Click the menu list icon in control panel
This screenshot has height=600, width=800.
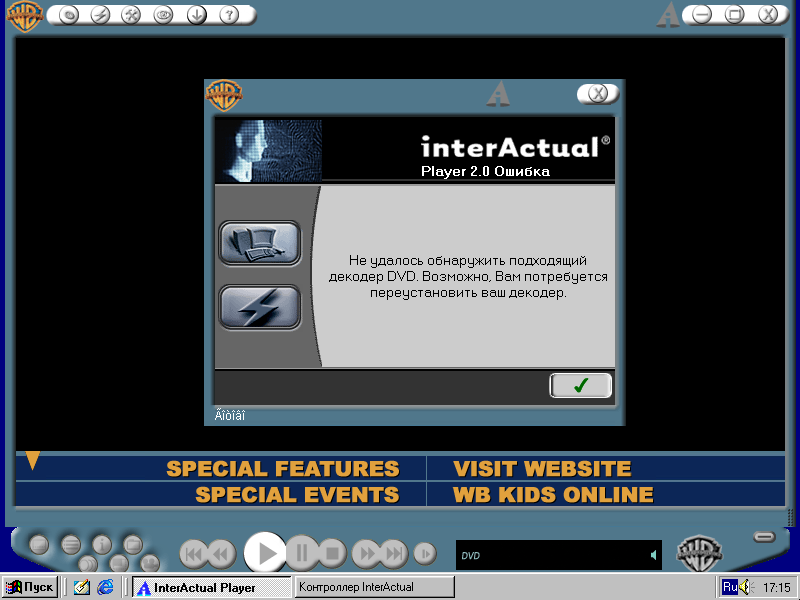(x=71, y=544)
